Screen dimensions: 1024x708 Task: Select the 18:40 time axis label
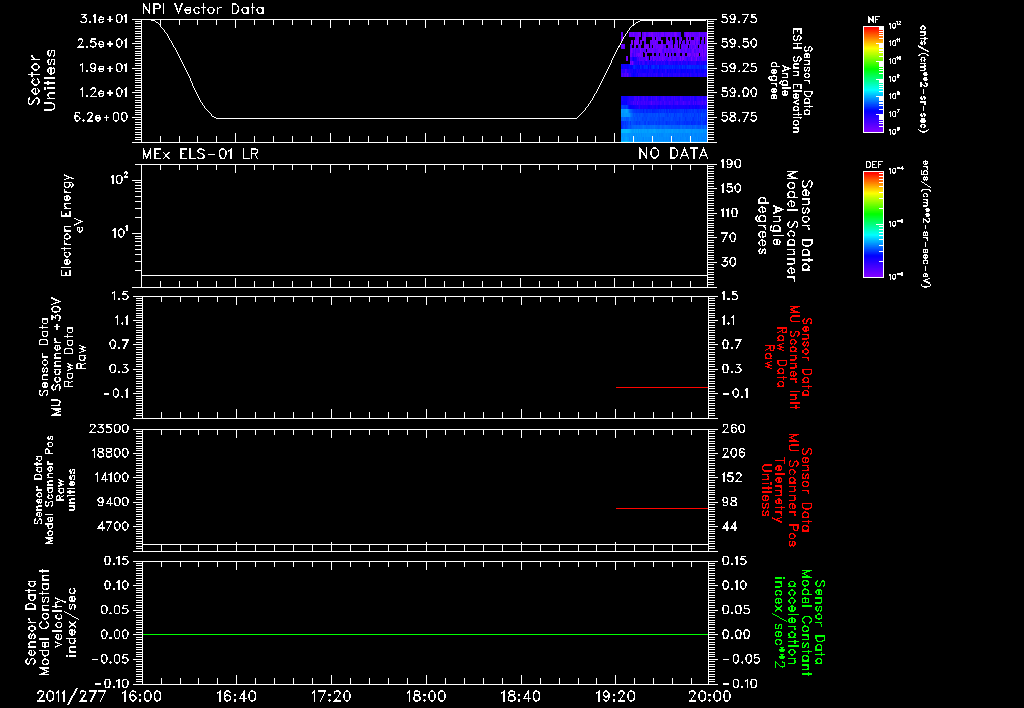(x=520, y=696)
